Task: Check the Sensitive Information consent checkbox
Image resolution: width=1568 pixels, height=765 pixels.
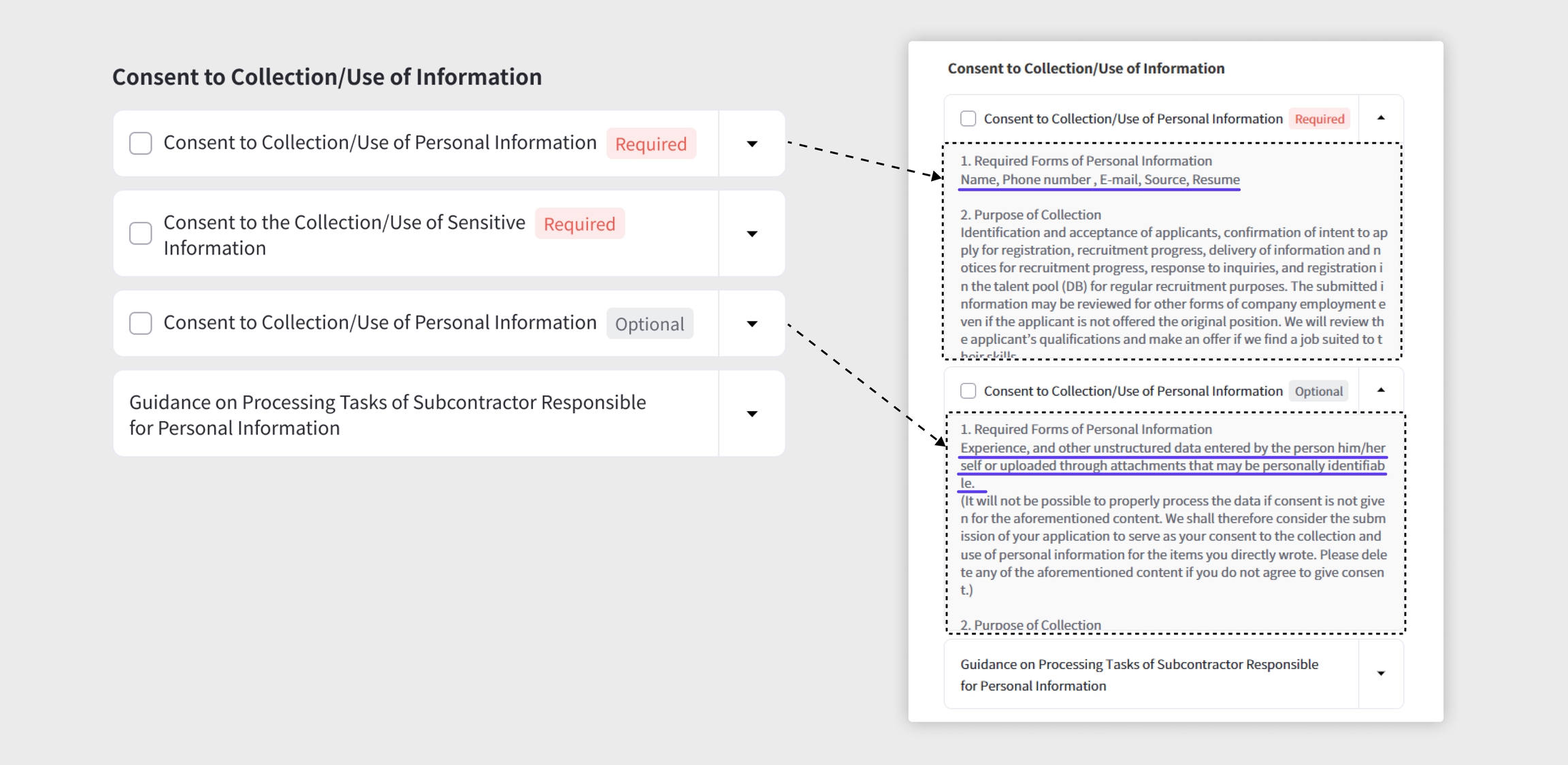Action: pos(140,233)
